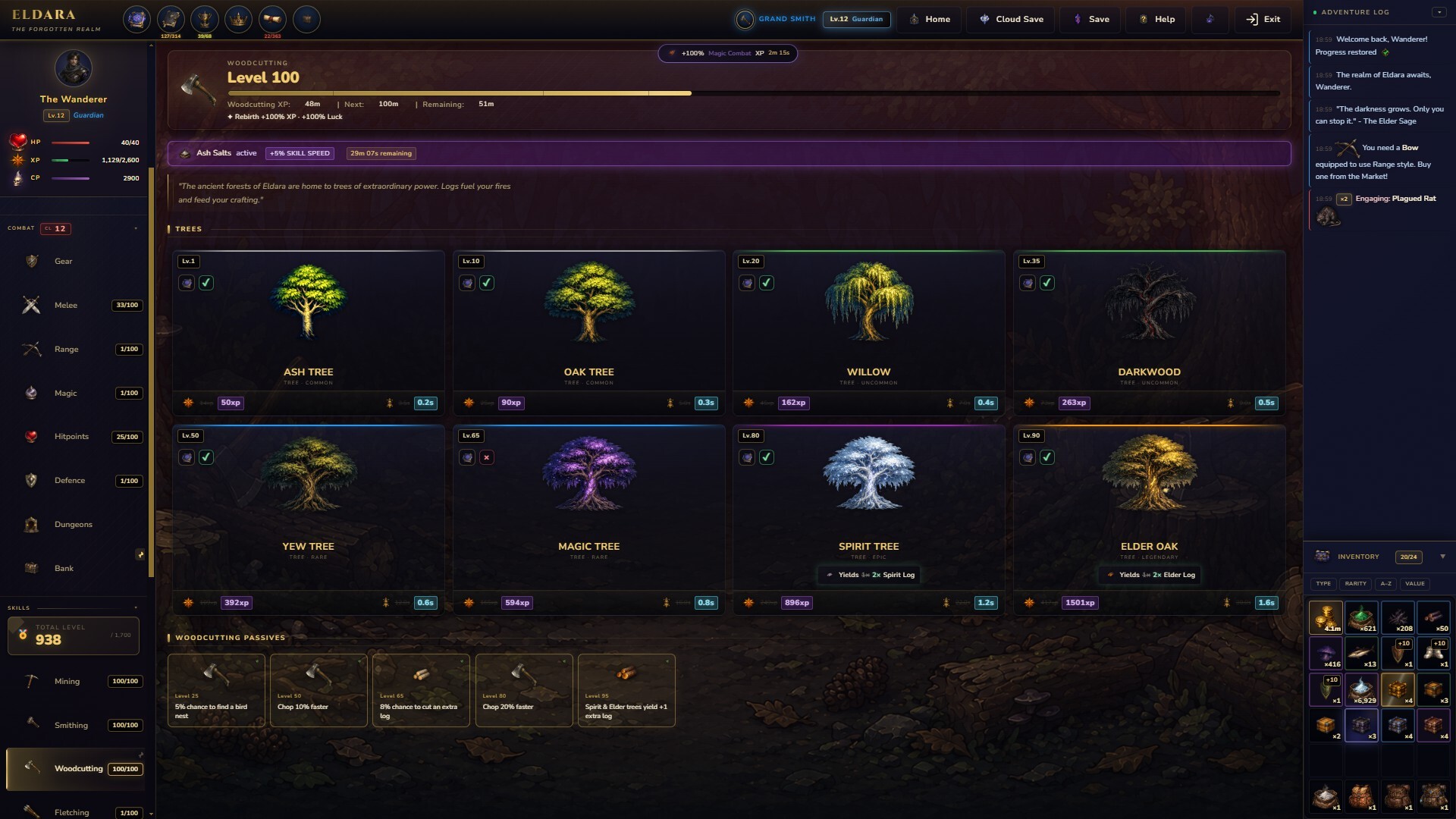Sort inventory by Type

pos(1323,583)
